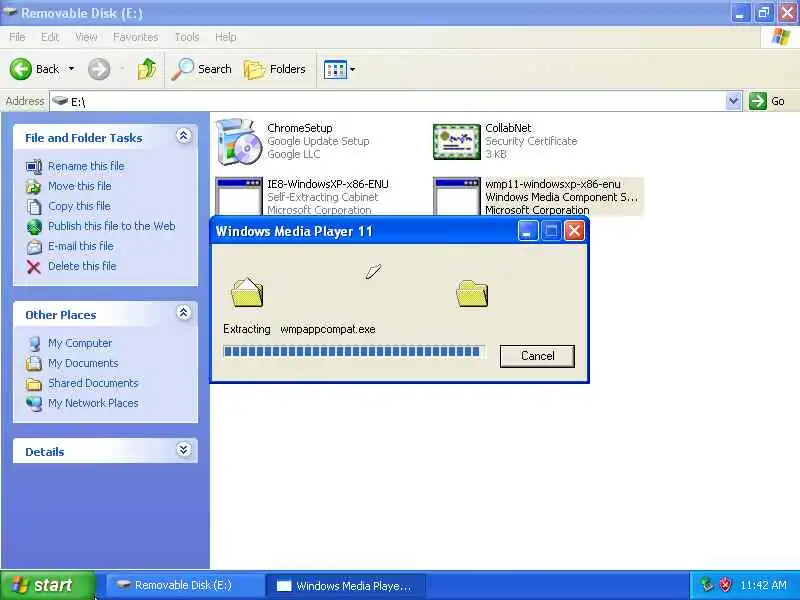Image resolution: width=800 pixels, height=600 pixels.
Task: Click the green Go button
Action: (x=767, y=101)
